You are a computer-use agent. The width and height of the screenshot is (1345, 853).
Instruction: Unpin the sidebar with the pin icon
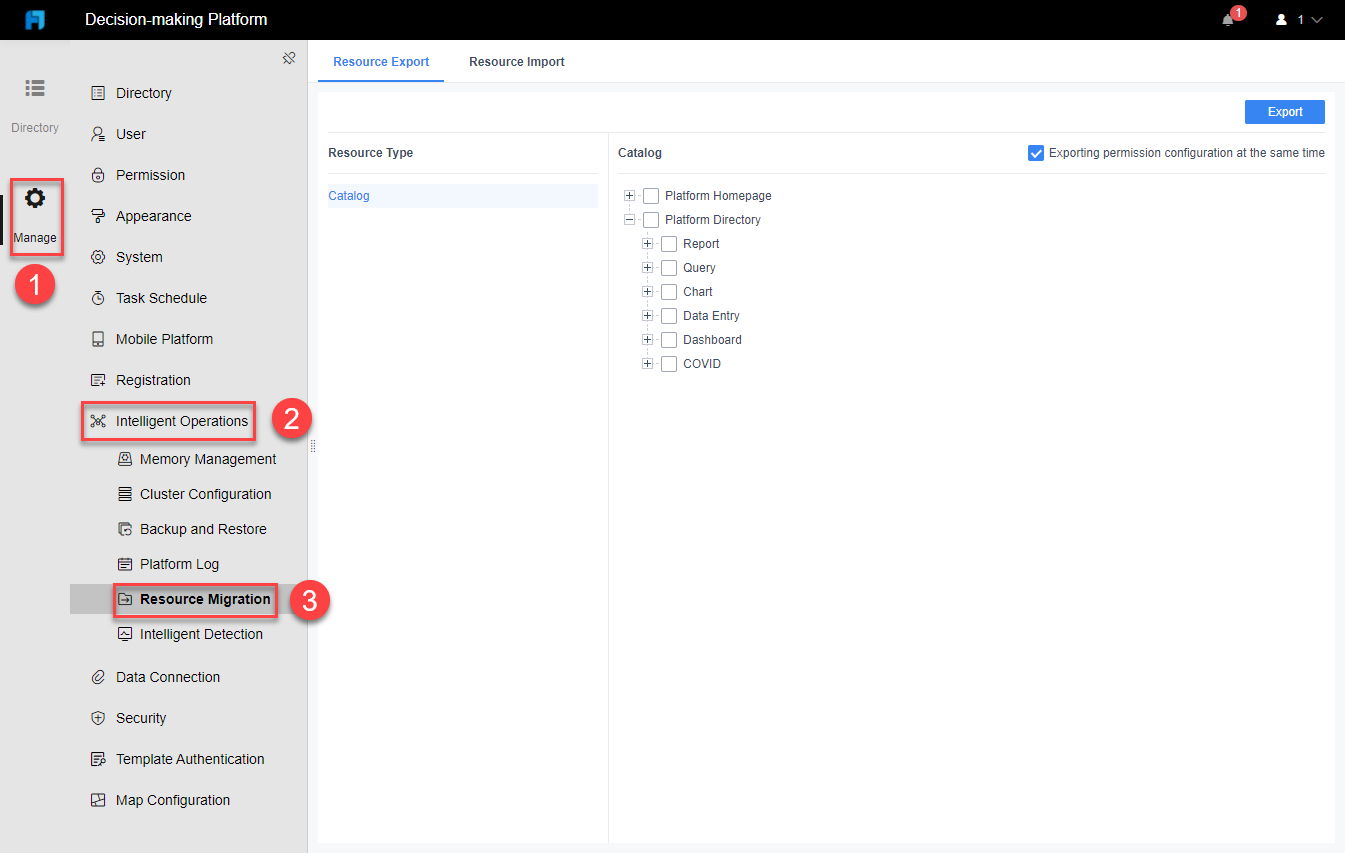289,57
